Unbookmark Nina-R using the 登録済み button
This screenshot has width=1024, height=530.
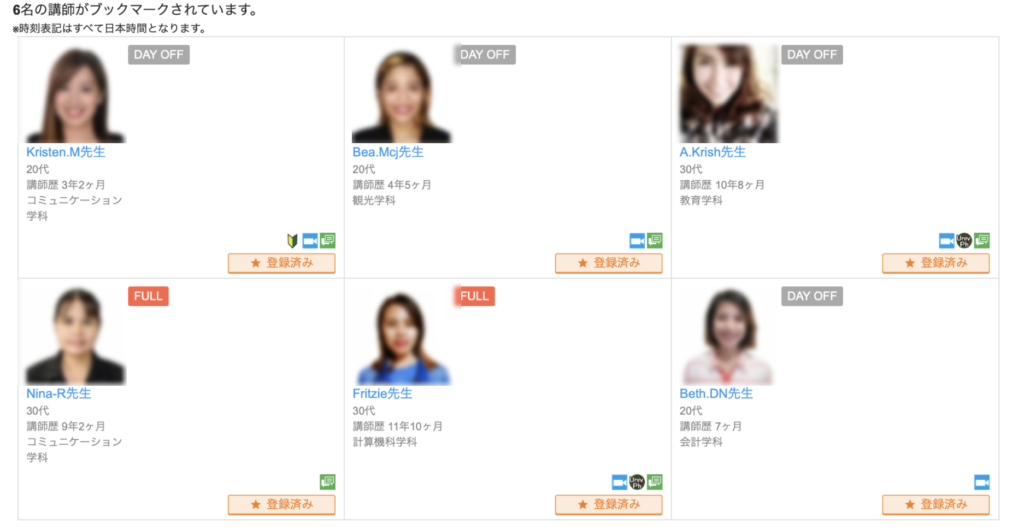pos(281,505)
